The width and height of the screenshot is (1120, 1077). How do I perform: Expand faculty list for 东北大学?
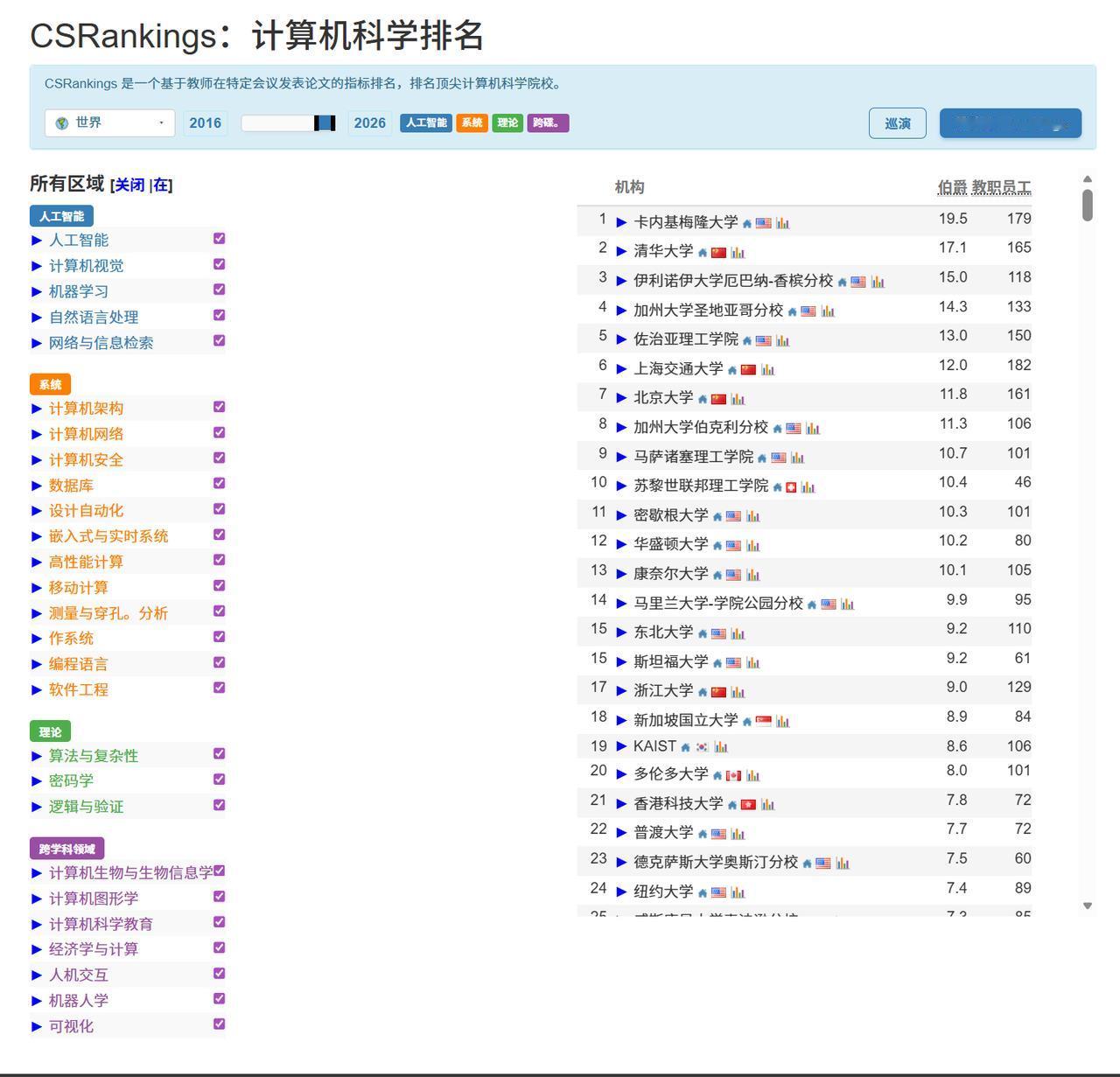point(621,633)
